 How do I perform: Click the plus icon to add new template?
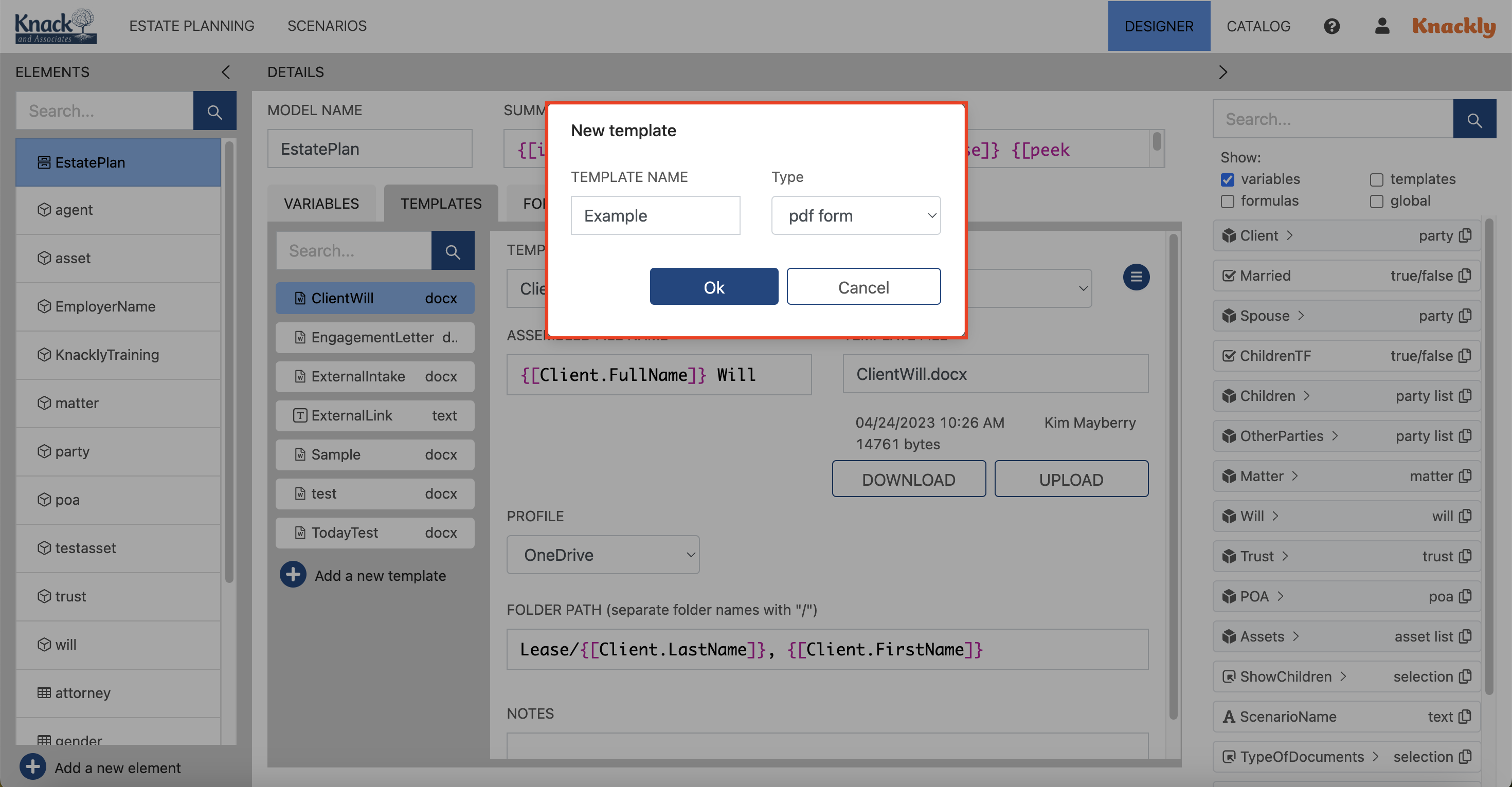point(292,575)
